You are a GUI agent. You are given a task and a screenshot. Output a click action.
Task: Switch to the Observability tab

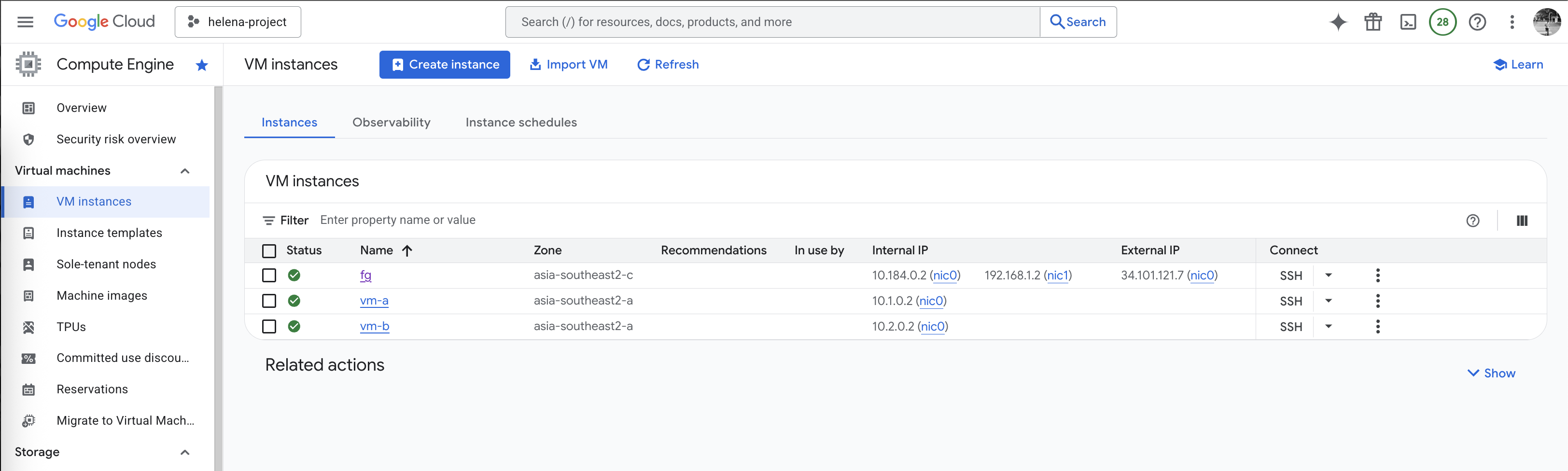click(x=391, y=122)
